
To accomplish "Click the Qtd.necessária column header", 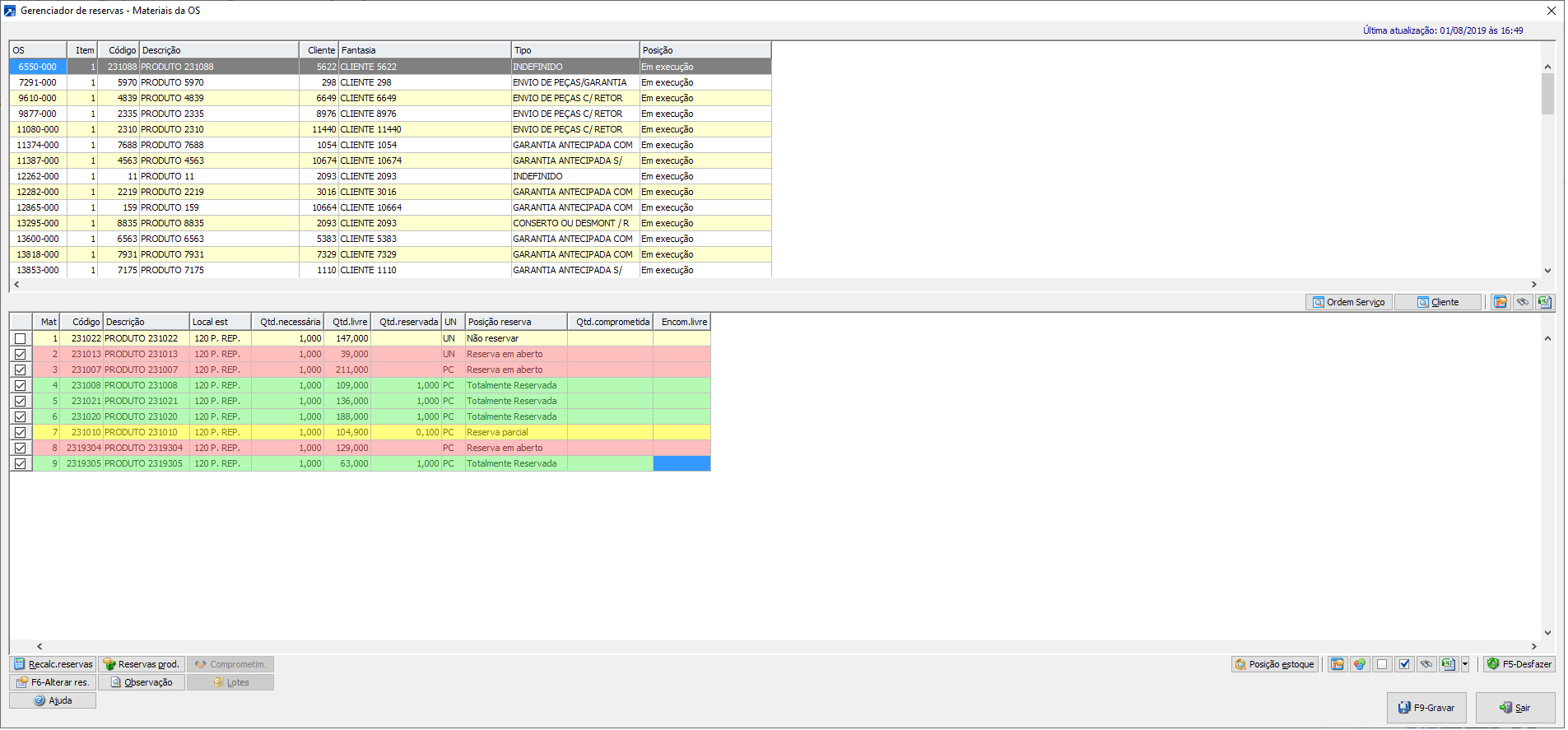I will click(287, 322).
